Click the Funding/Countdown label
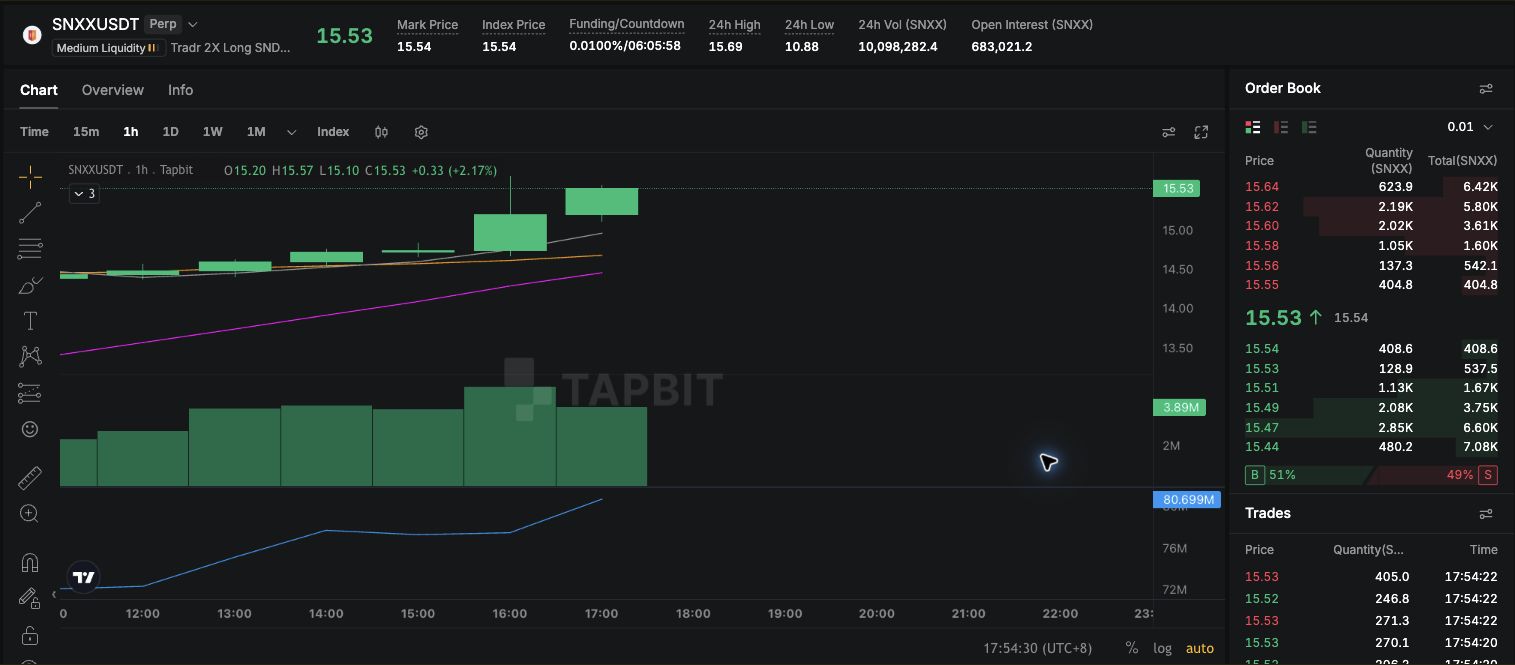1515x665 pixels. 627,24
